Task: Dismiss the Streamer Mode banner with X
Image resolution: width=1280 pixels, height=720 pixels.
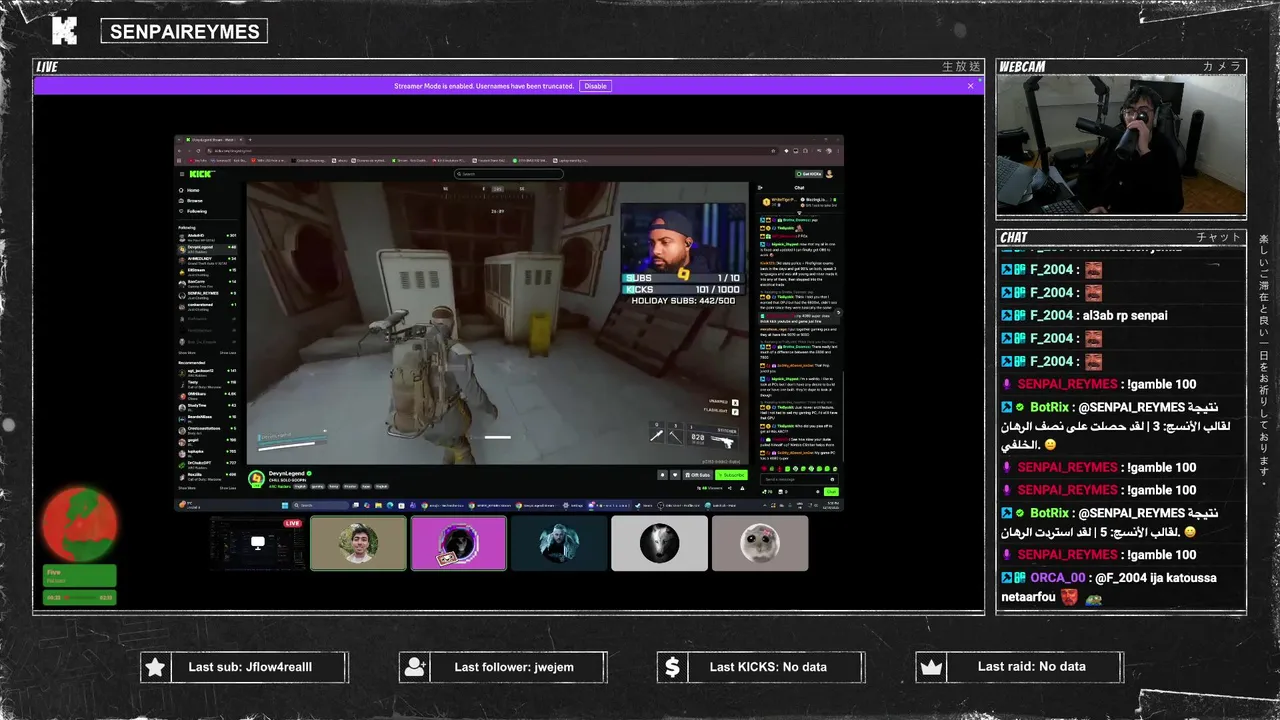Action: point(970,86)
